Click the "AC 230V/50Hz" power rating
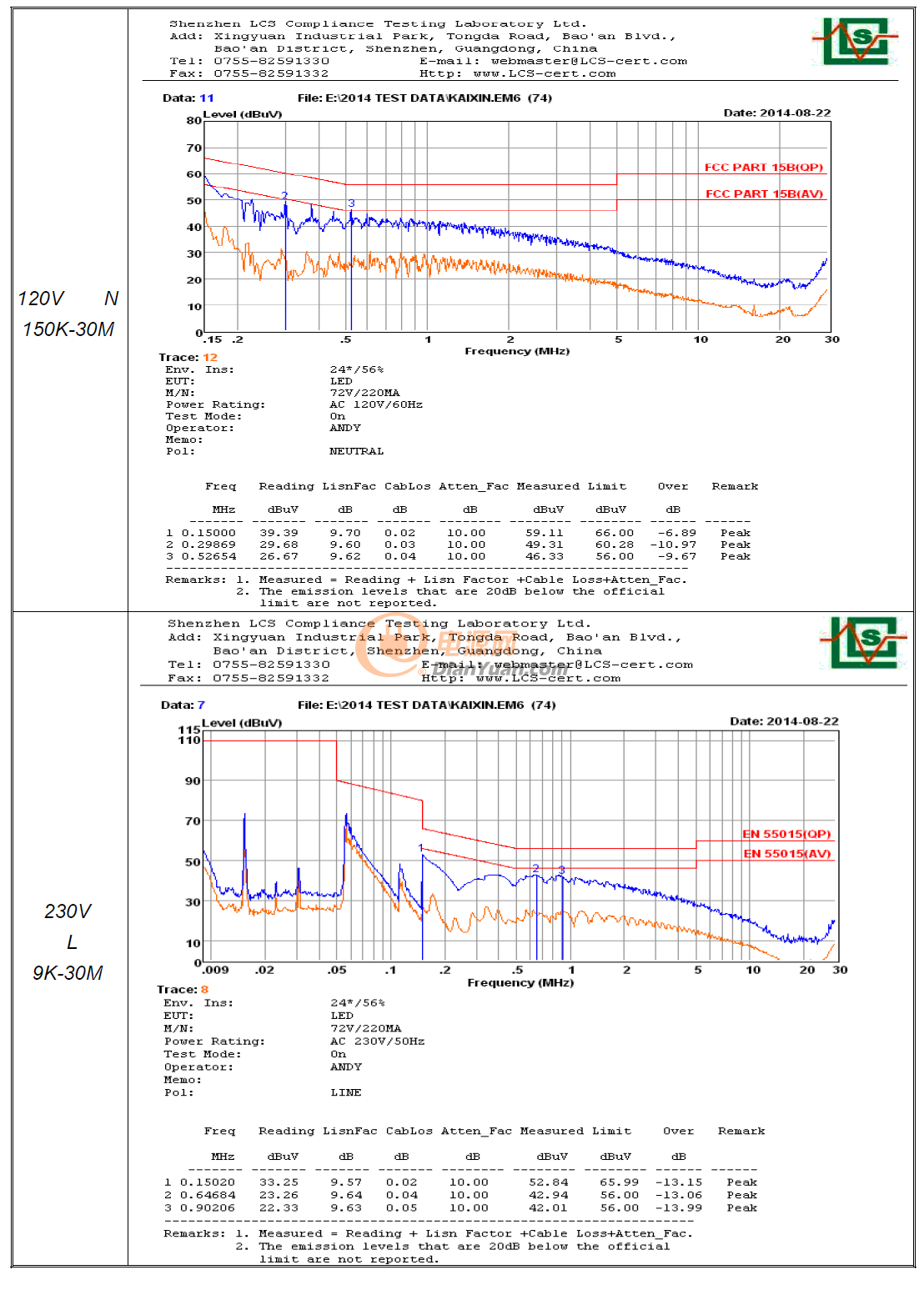This screenshot has width=924, height=1295. pyautogui.click(x=378, y=1042)
